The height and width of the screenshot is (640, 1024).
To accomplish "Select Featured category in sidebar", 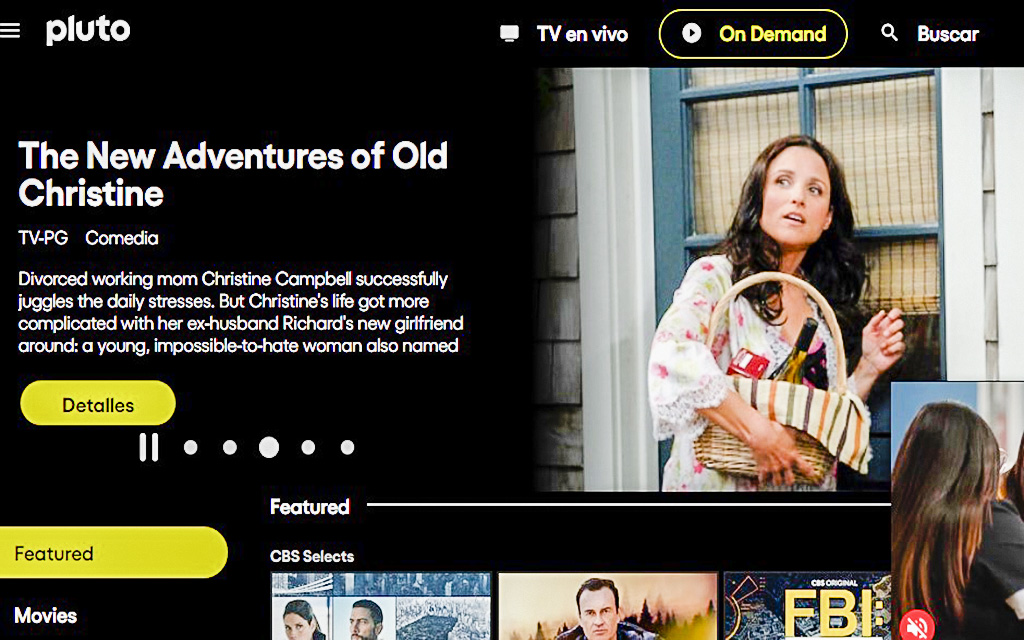I will point(114,552).
